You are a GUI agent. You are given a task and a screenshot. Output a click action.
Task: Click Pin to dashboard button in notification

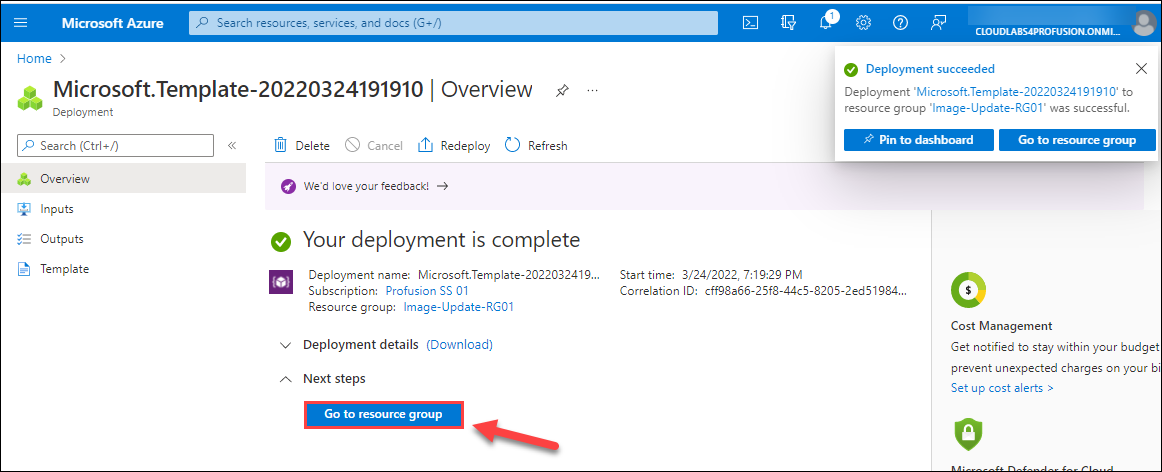918,139
